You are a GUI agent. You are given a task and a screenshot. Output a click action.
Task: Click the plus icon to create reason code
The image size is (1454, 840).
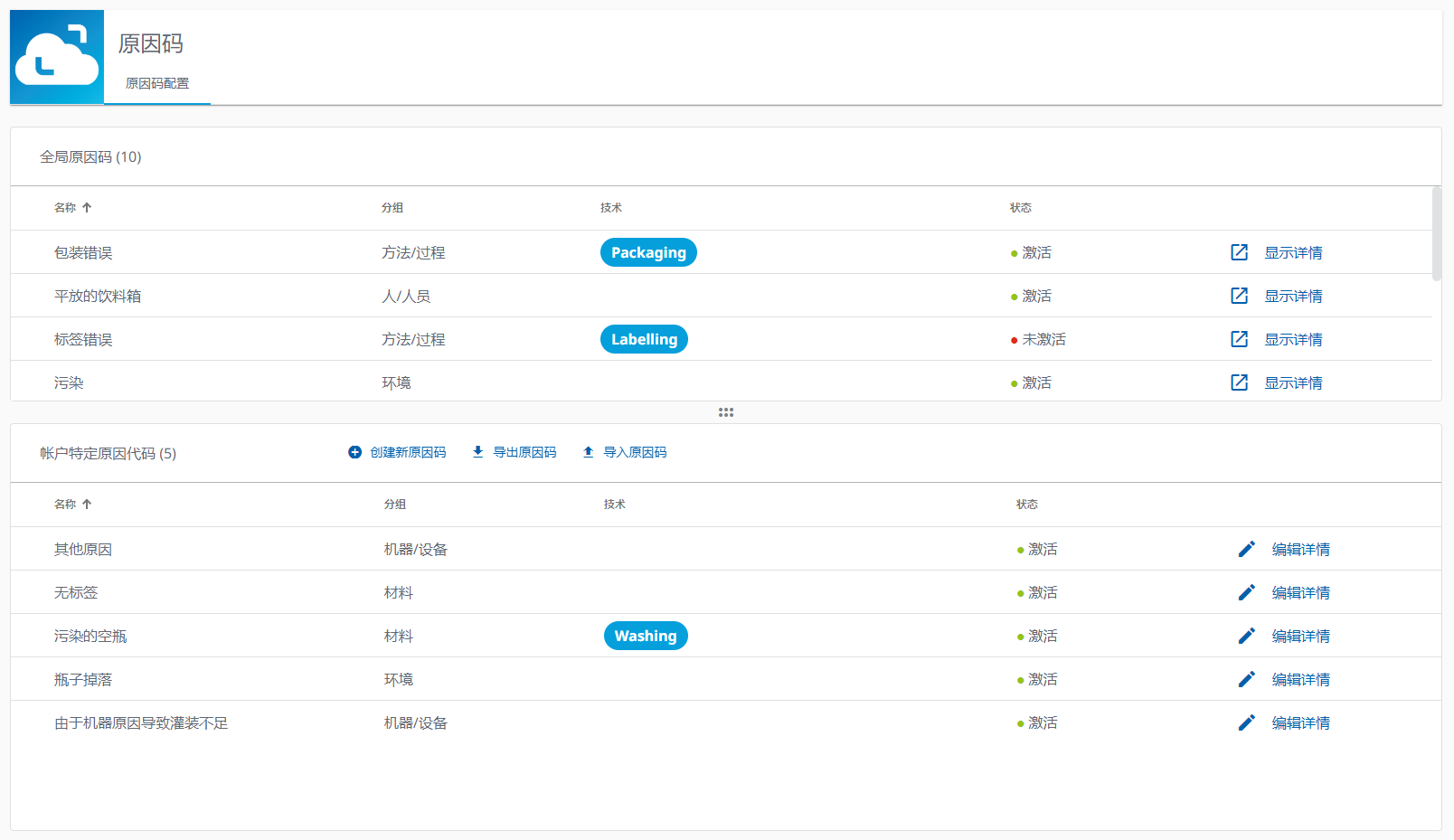pos(355,452)
